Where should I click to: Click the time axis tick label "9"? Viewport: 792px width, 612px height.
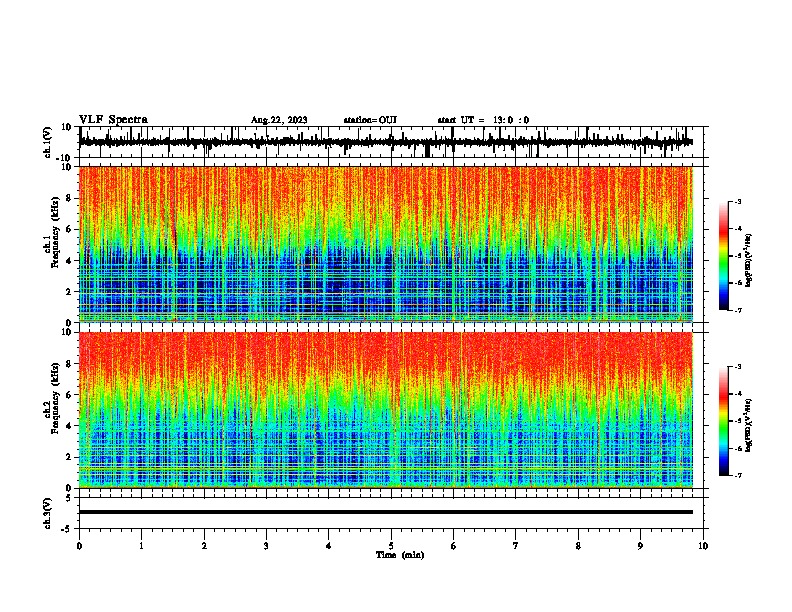tap(640, 546)
